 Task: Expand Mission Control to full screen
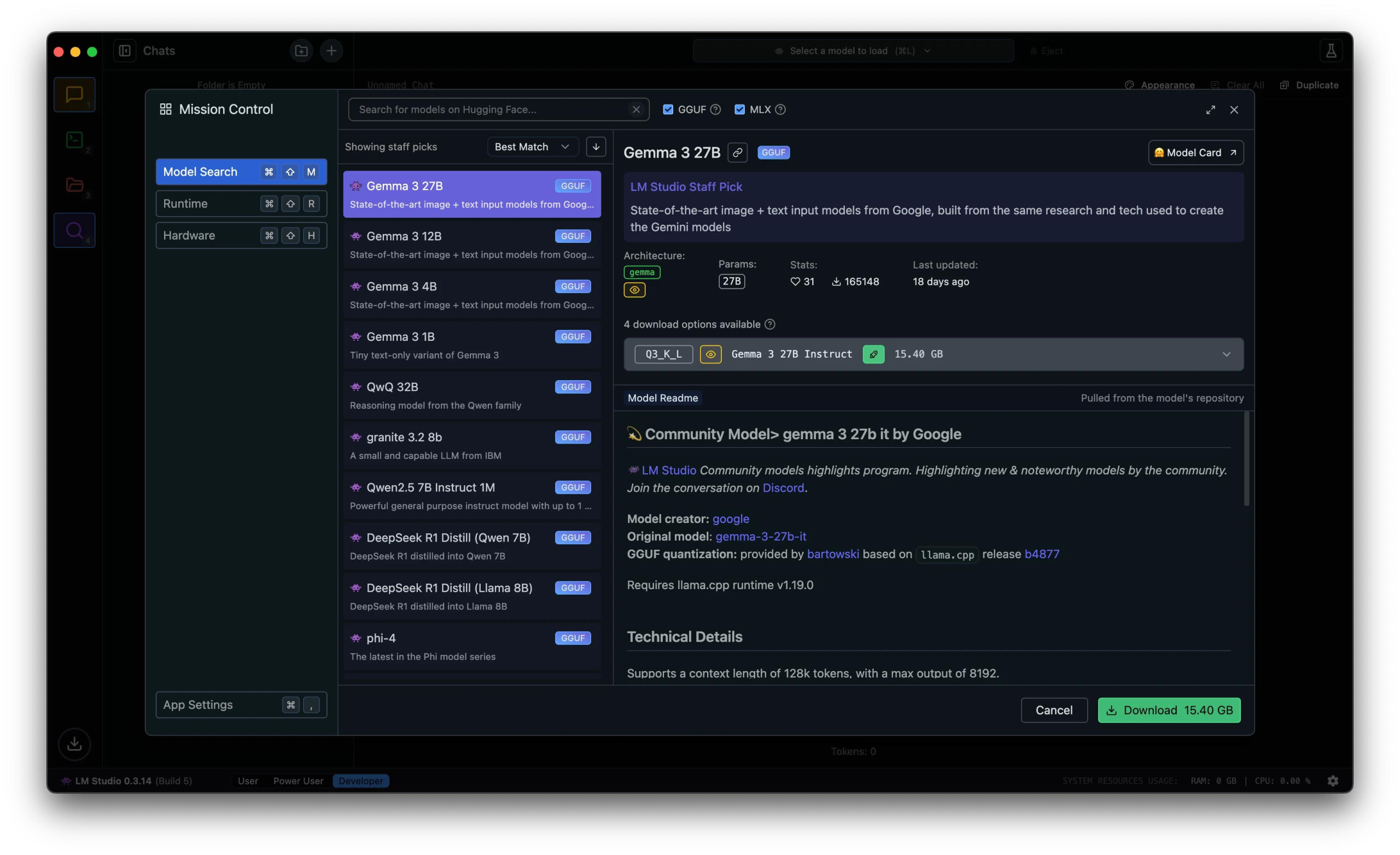[x=1210, y=110]
